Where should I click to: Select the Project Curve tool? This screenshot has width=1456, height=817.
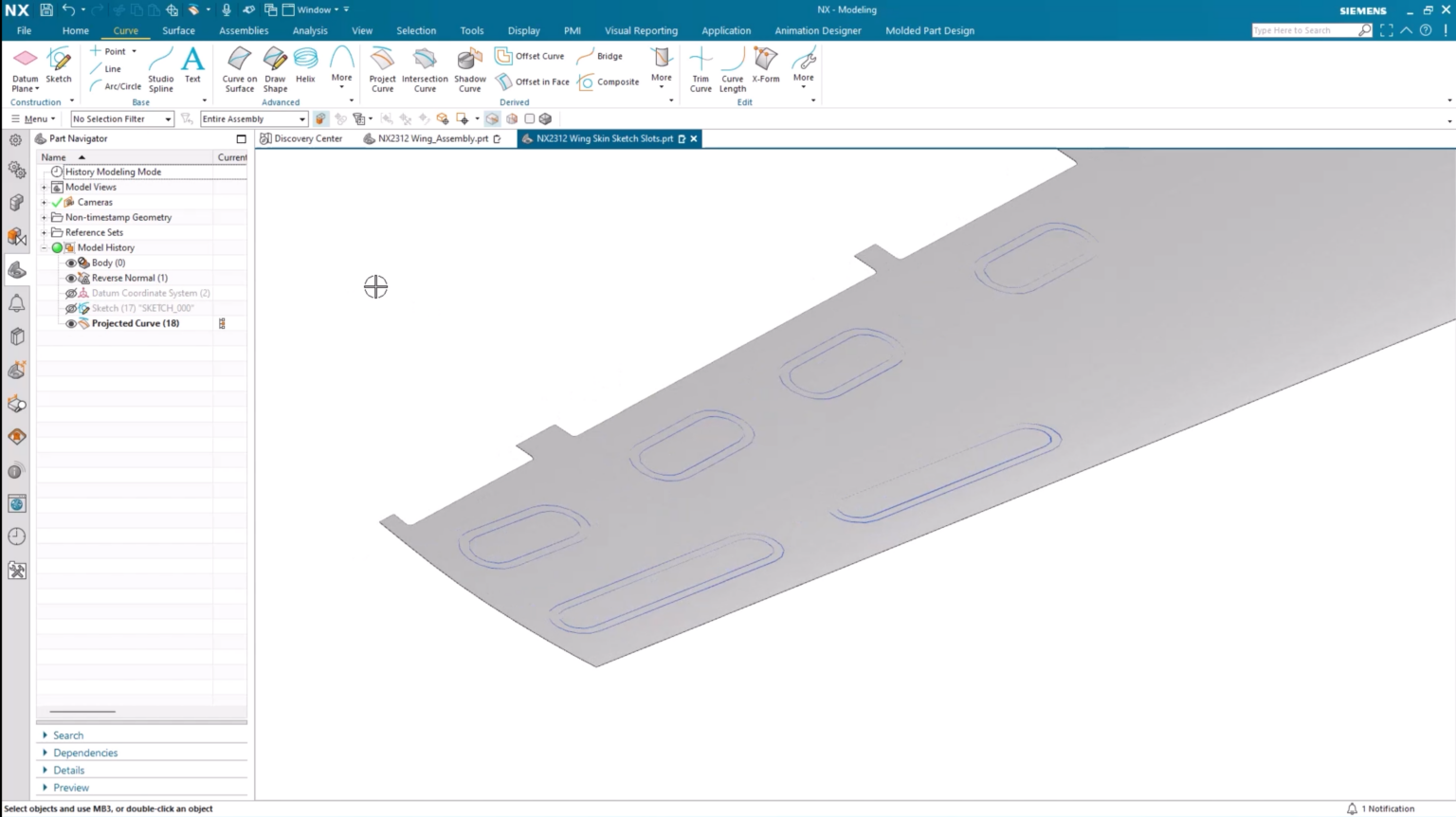382,69
